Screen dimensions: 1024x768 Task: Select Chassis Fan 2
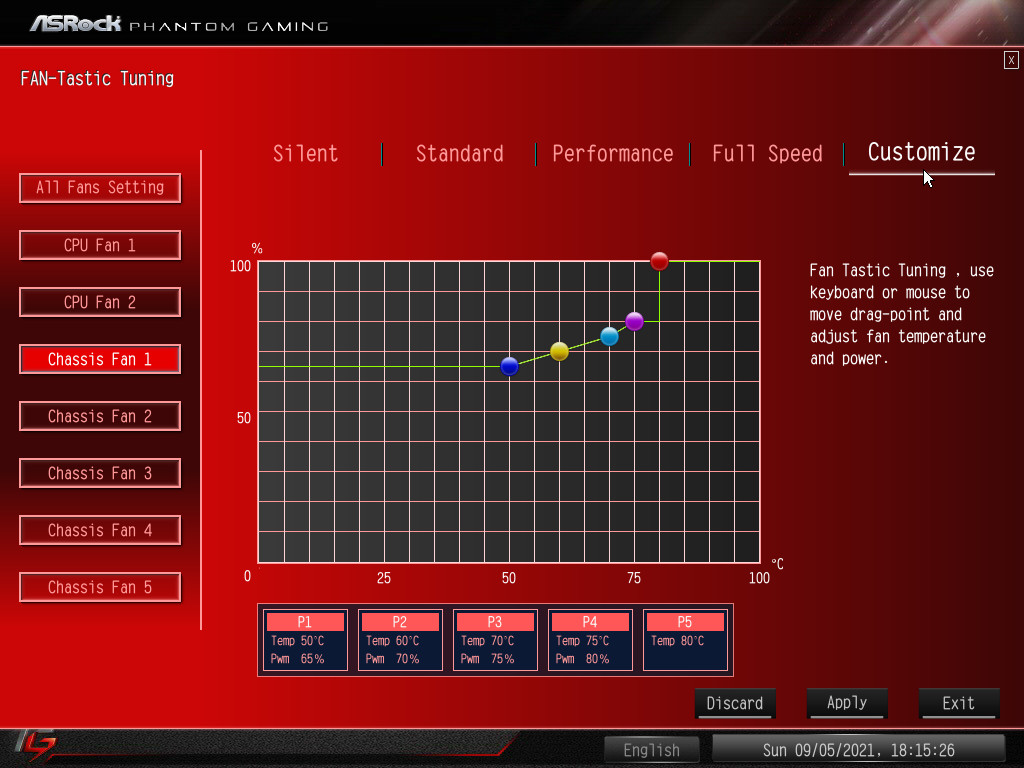tap(100, 417)
